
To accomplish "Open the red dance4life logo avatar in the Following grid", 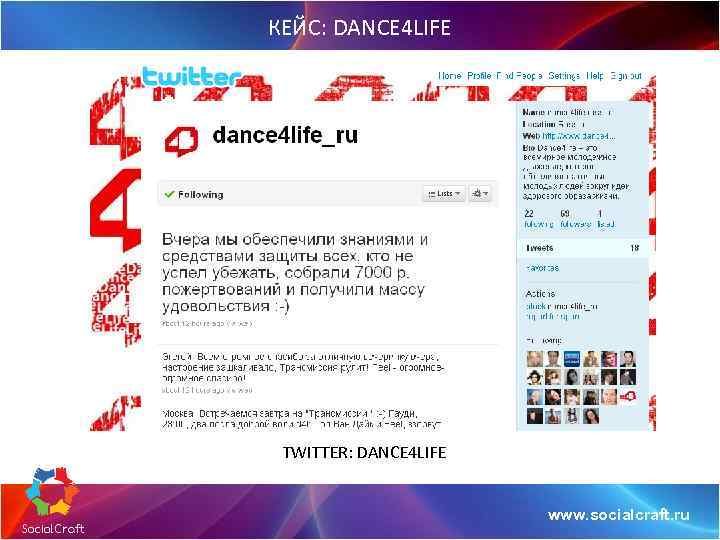I will click(628, 396).
